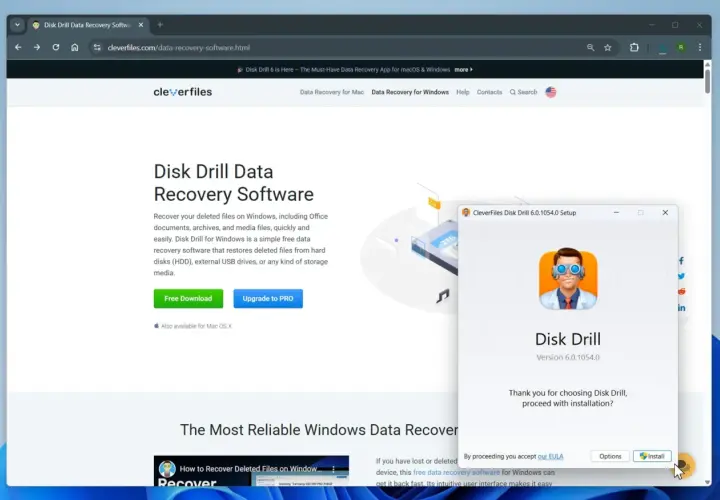The image size is (720, 500).
Task: Click the 'Disk Drill Data Recovery Software' heading
Action: point(234,183)
